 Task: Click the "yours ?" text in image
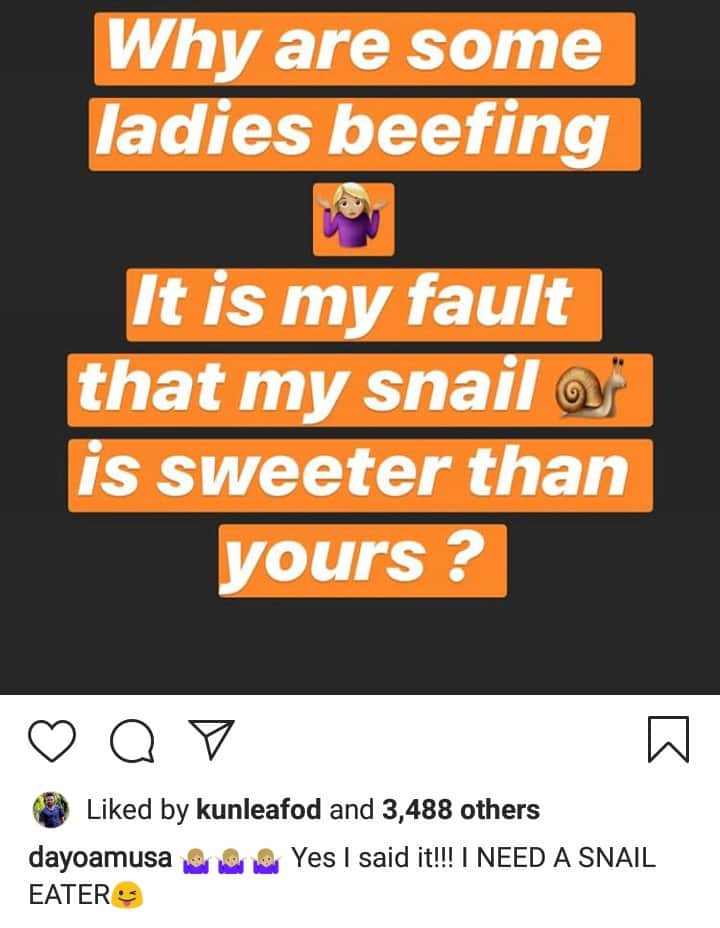362,559
